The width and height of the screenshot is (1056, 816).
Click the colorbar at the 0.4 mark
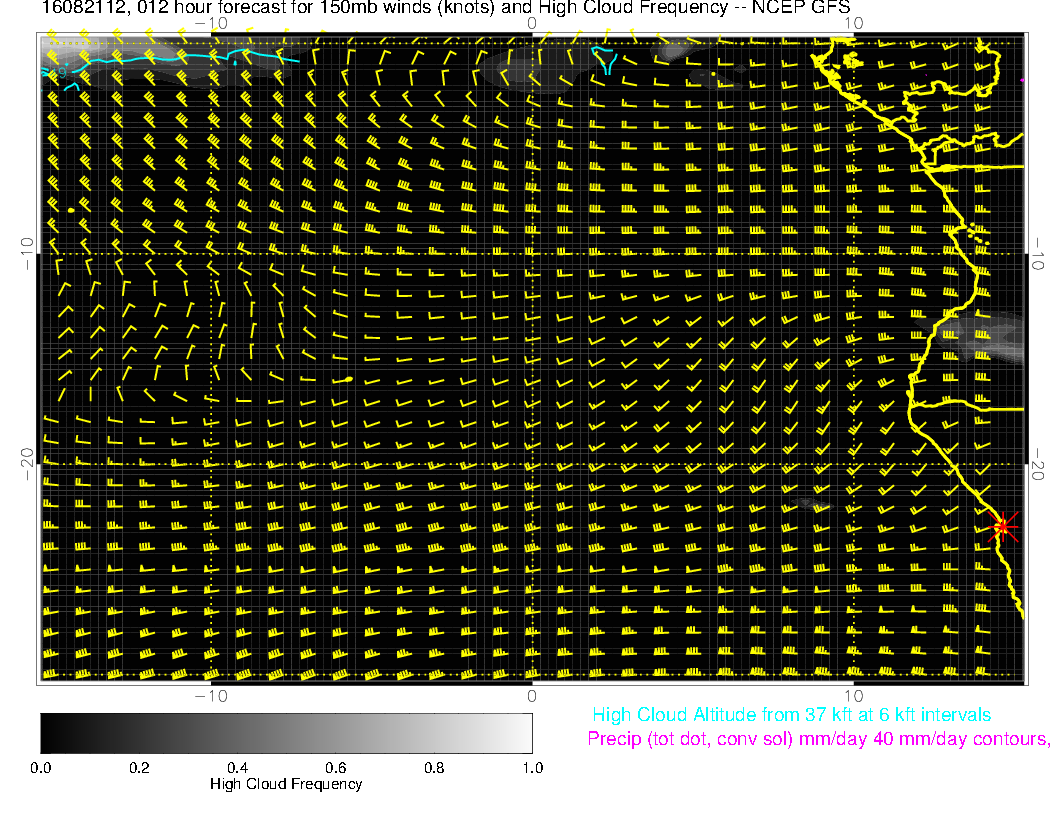tap(237, 732)
